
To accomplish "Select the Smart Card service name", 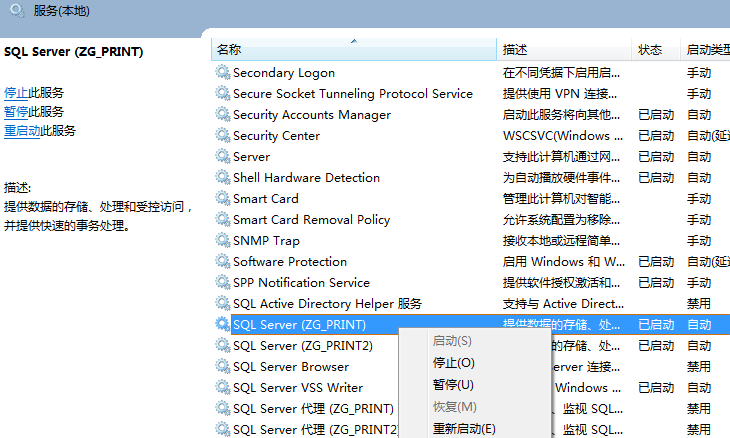I will pyautogui.click(x=266, y=198).
